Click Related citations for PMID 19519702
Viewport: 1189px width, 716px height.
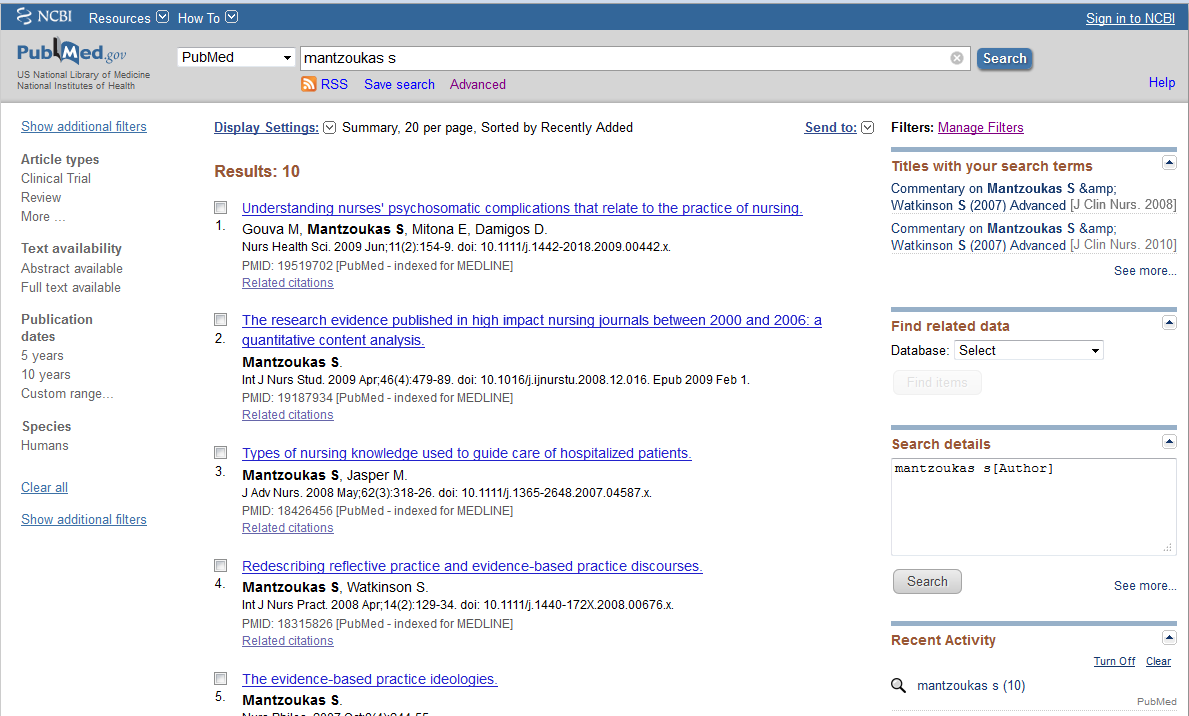click(x=287, y=283)
